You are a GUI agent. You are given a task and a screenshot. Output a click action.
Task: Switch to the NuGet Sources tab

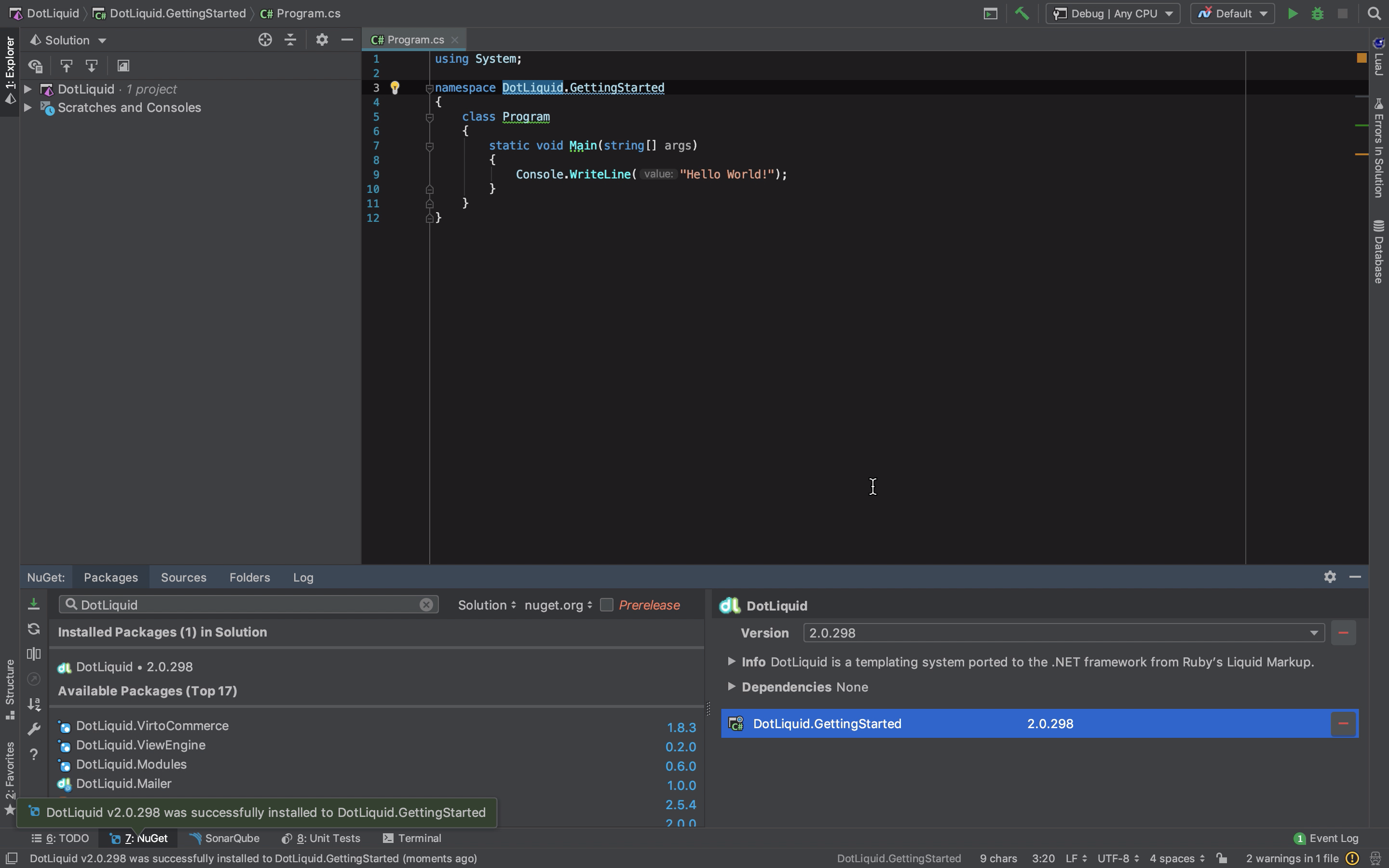click(x=184, y=578)
